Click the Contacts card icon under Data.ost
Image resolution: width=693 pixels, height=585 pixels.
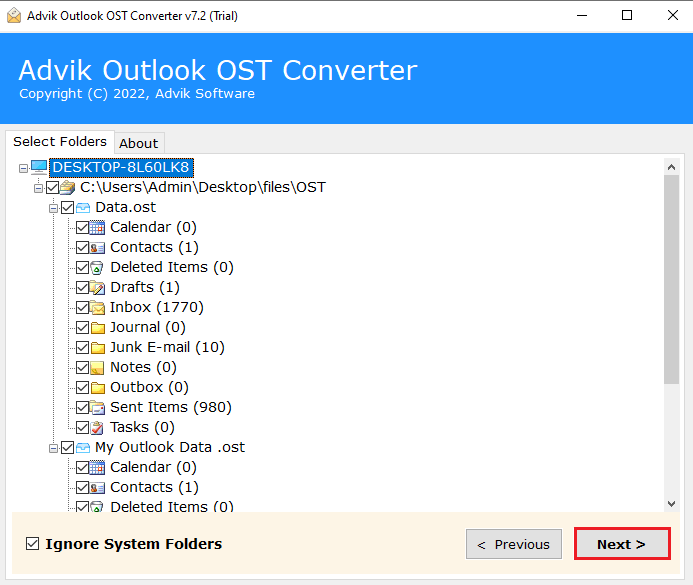[97, 247]
